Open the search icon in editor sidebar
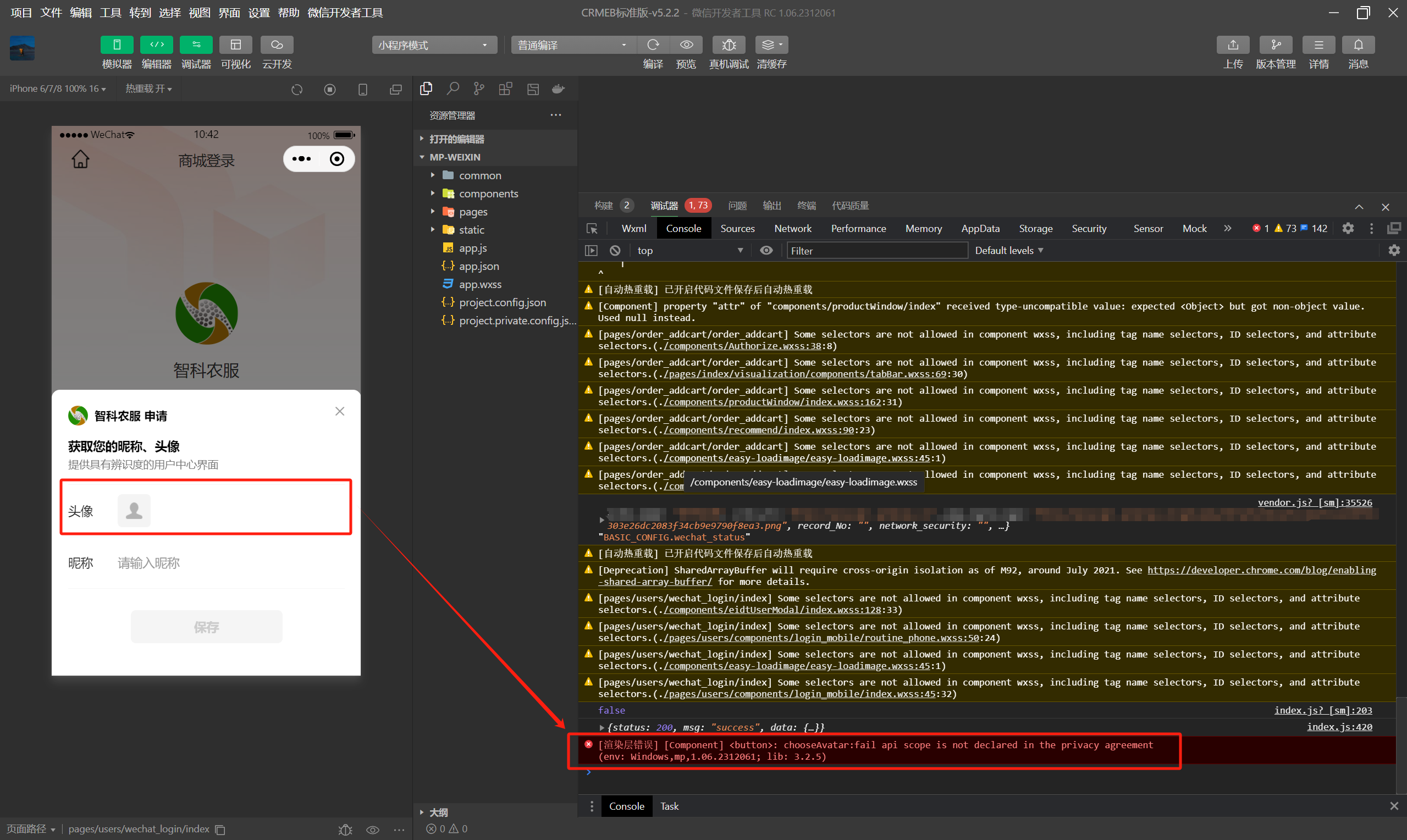Image resolution: width=1407 pixels, height=840 pixels. 453,89
